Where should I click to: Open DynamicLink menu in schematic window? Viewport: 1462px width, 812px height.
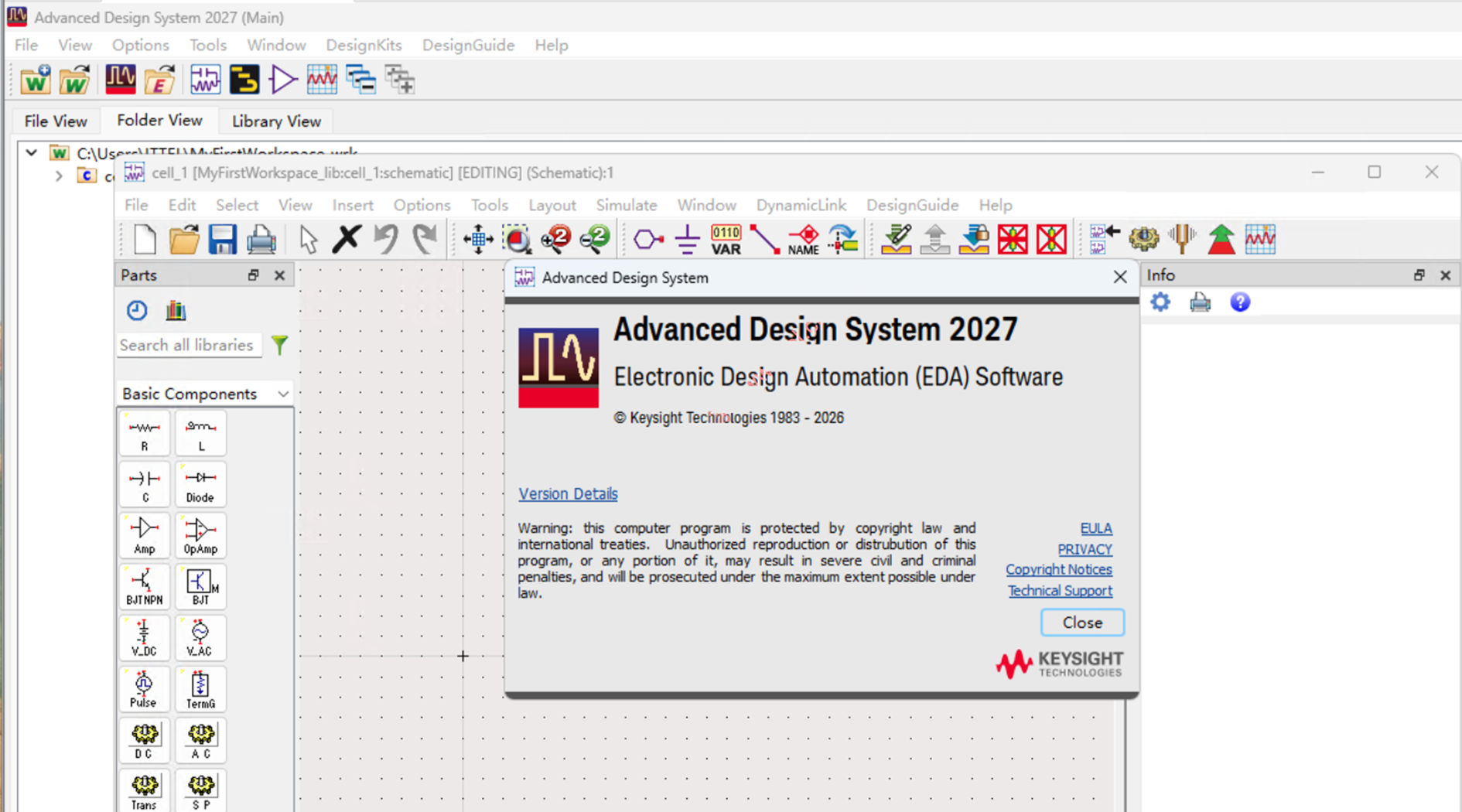[801, 205]
